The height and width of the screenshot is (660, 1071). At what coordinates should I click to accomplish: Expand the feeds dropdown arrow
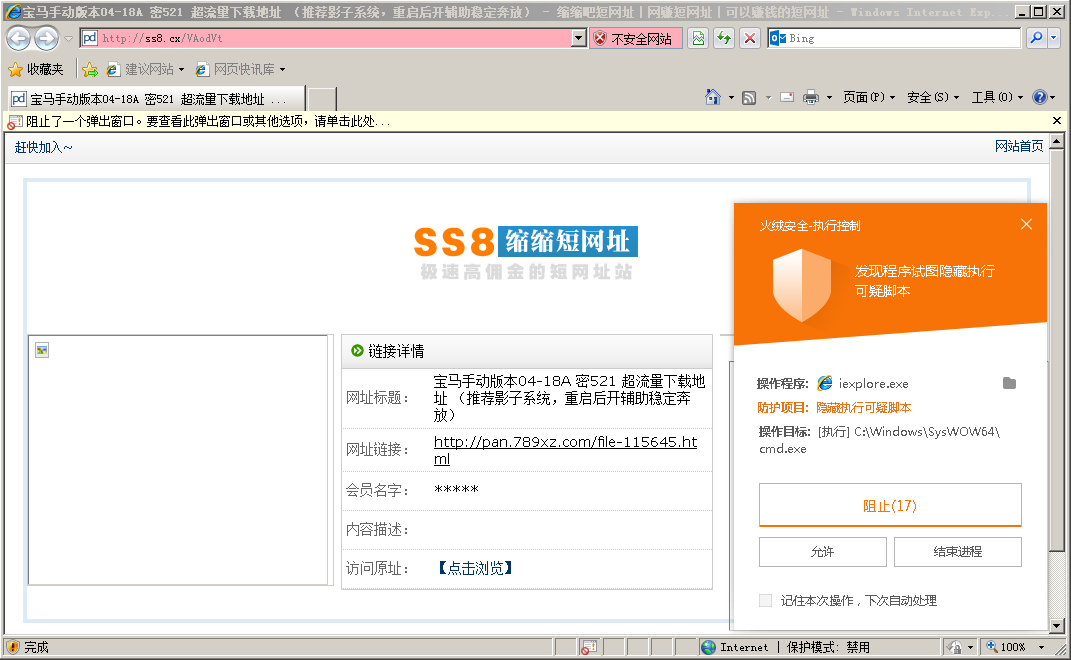pos(768,97)
